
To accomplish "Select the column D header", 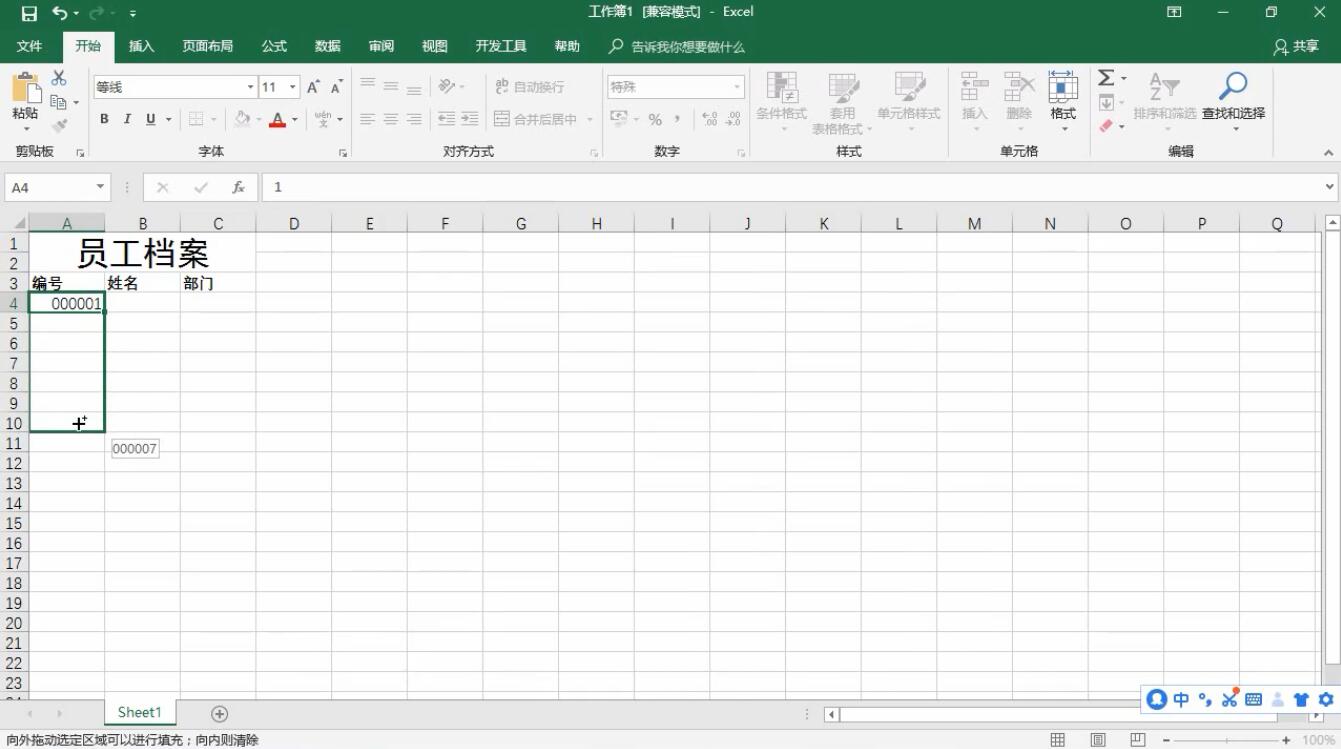I will pyautogui.click(x=294, y=223).
